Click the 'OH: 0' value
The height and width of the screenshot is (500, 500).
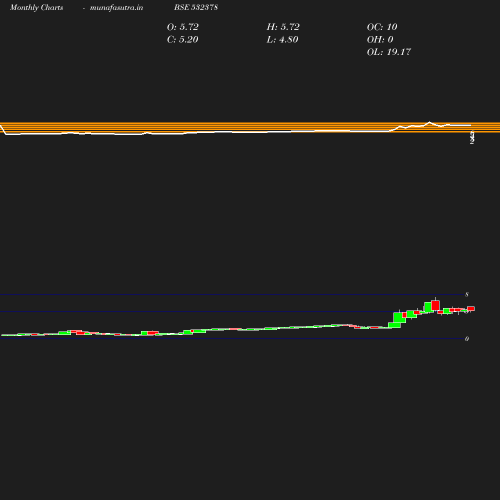[x=380, y=40]
